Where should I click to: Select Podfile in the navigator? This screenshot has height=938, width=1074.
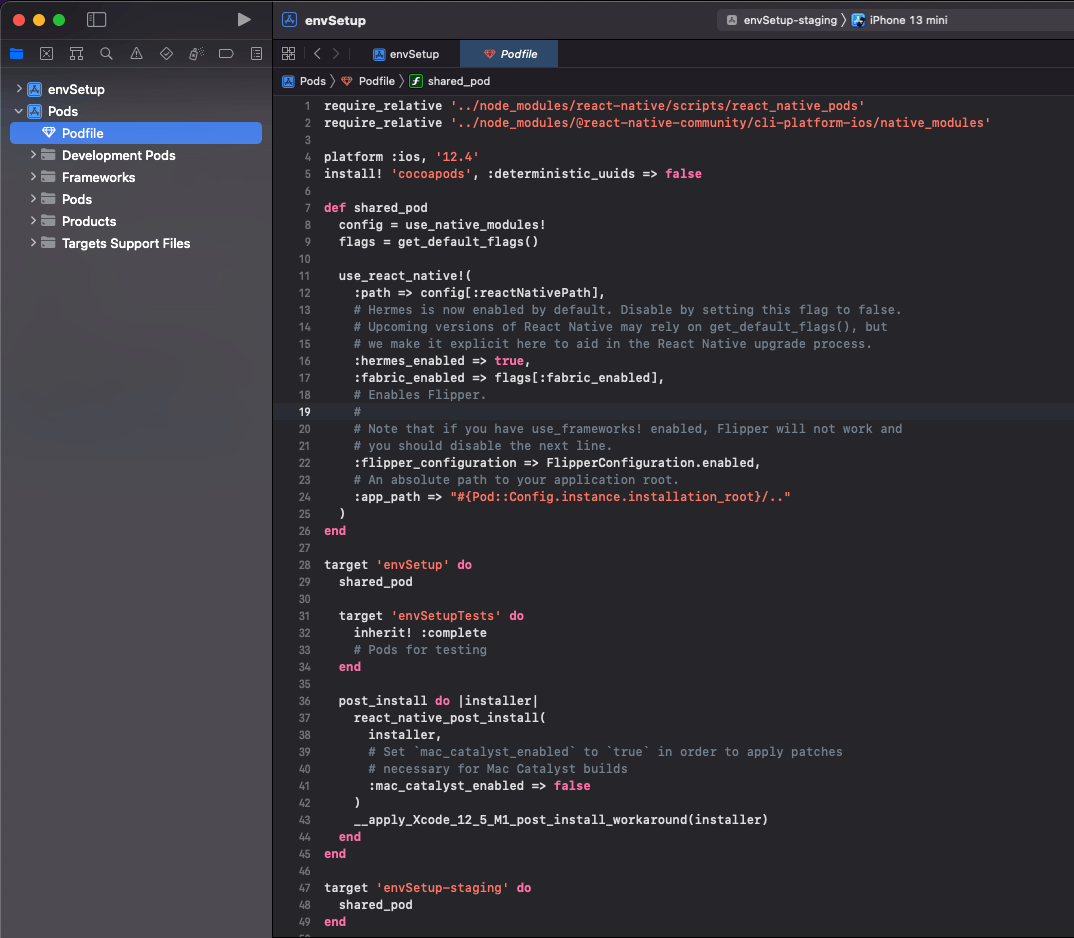(x=136, y=133)
